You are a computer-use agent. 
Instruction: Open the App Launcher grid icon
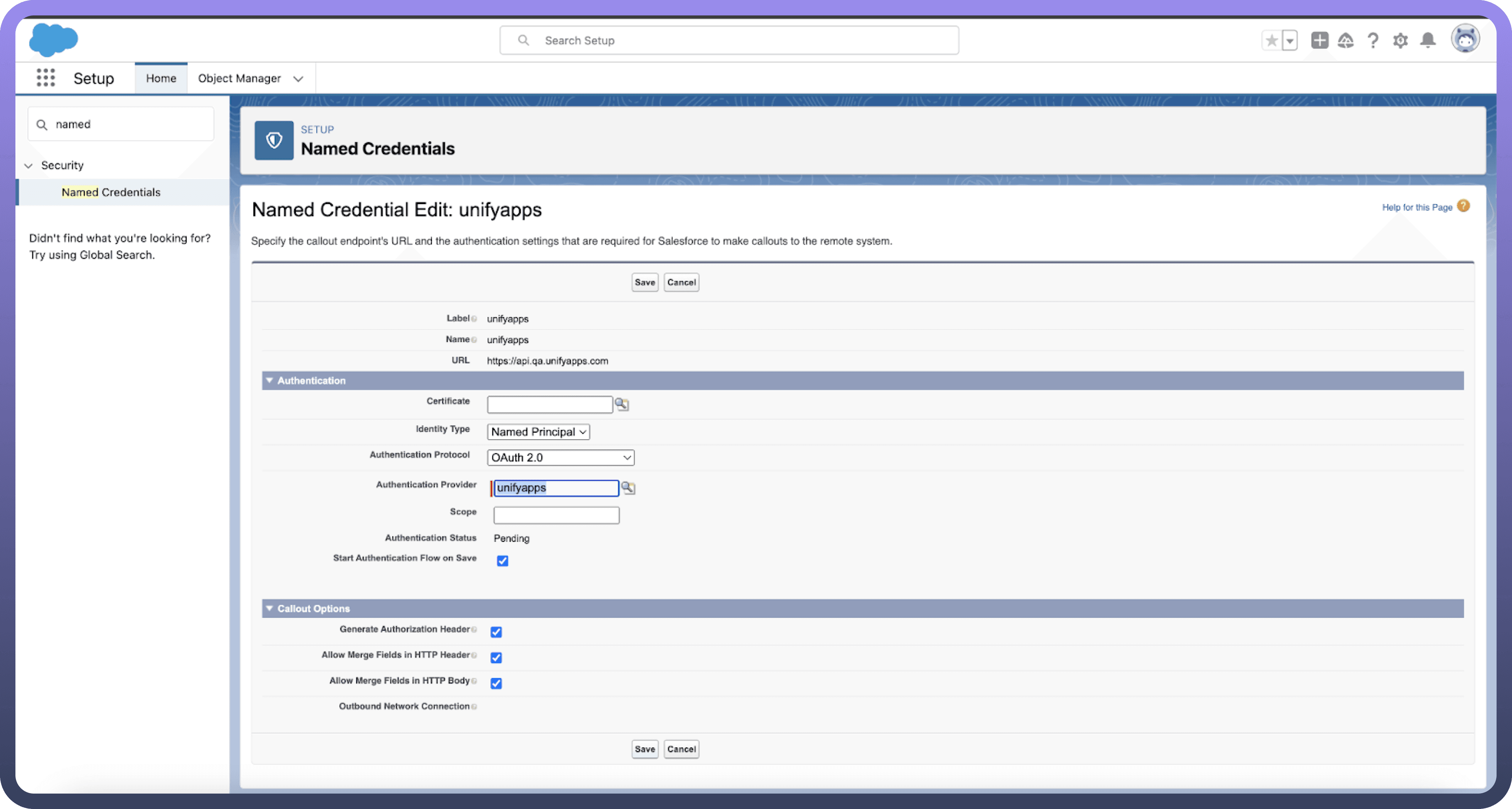(45, 78)
